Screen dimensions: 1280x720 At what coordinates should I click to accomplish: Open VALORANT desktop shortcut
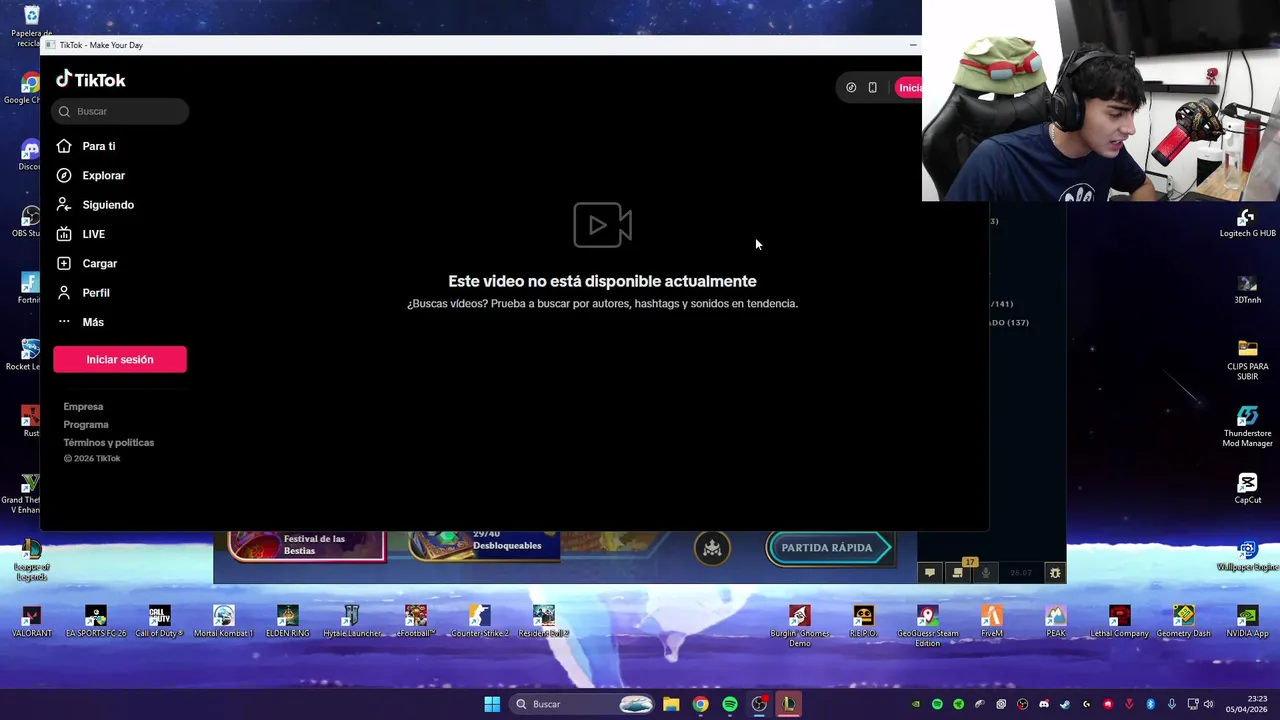point(31,621)
